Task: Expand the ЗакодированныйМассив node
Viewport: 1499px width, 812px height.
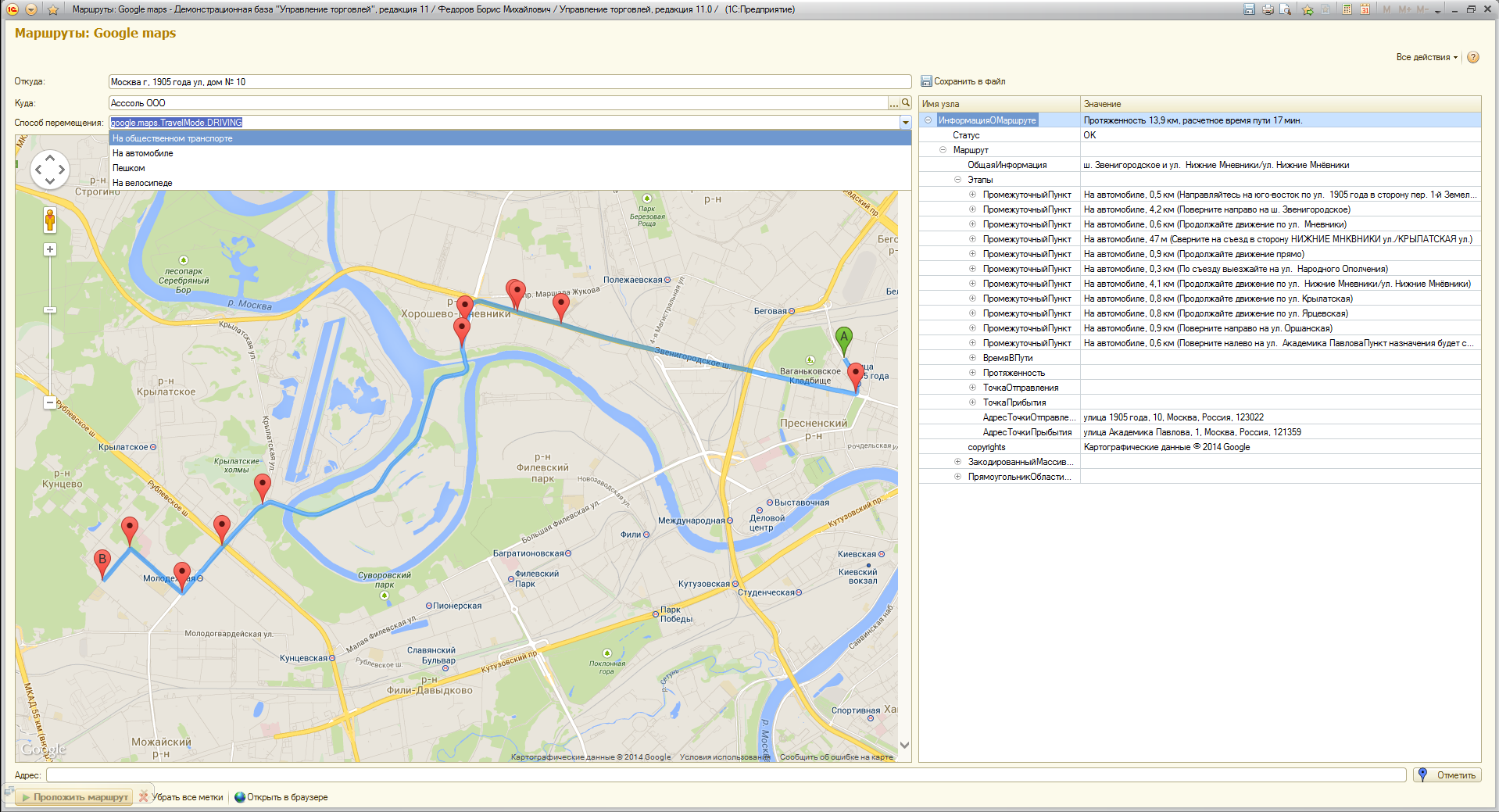Action: pyautogui.click(x=957, y=462)
